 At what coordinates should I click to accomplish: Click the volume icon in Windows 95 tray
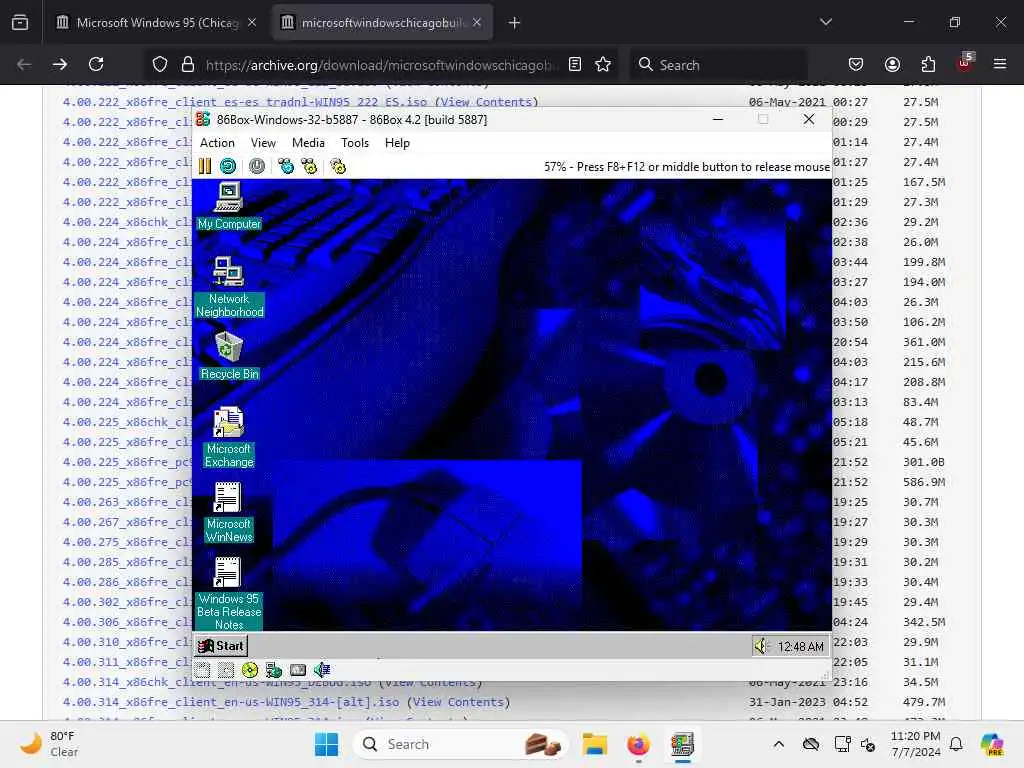[761, 646]
